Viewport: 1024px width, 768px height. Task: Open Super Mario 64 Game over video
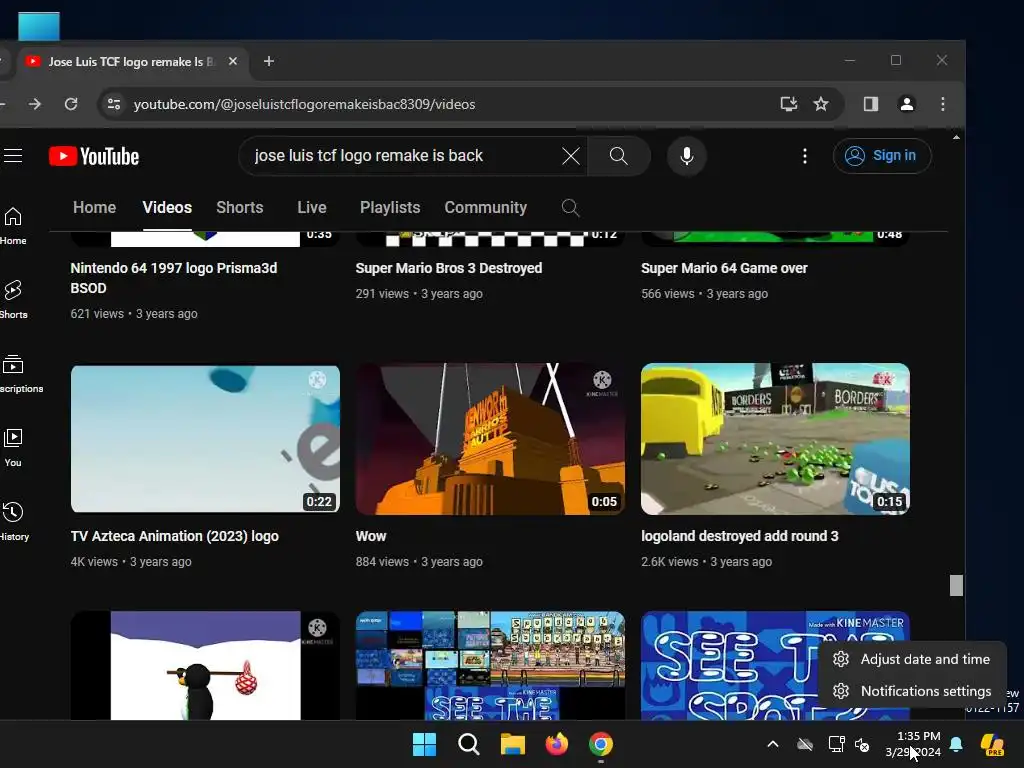point(724,268)
